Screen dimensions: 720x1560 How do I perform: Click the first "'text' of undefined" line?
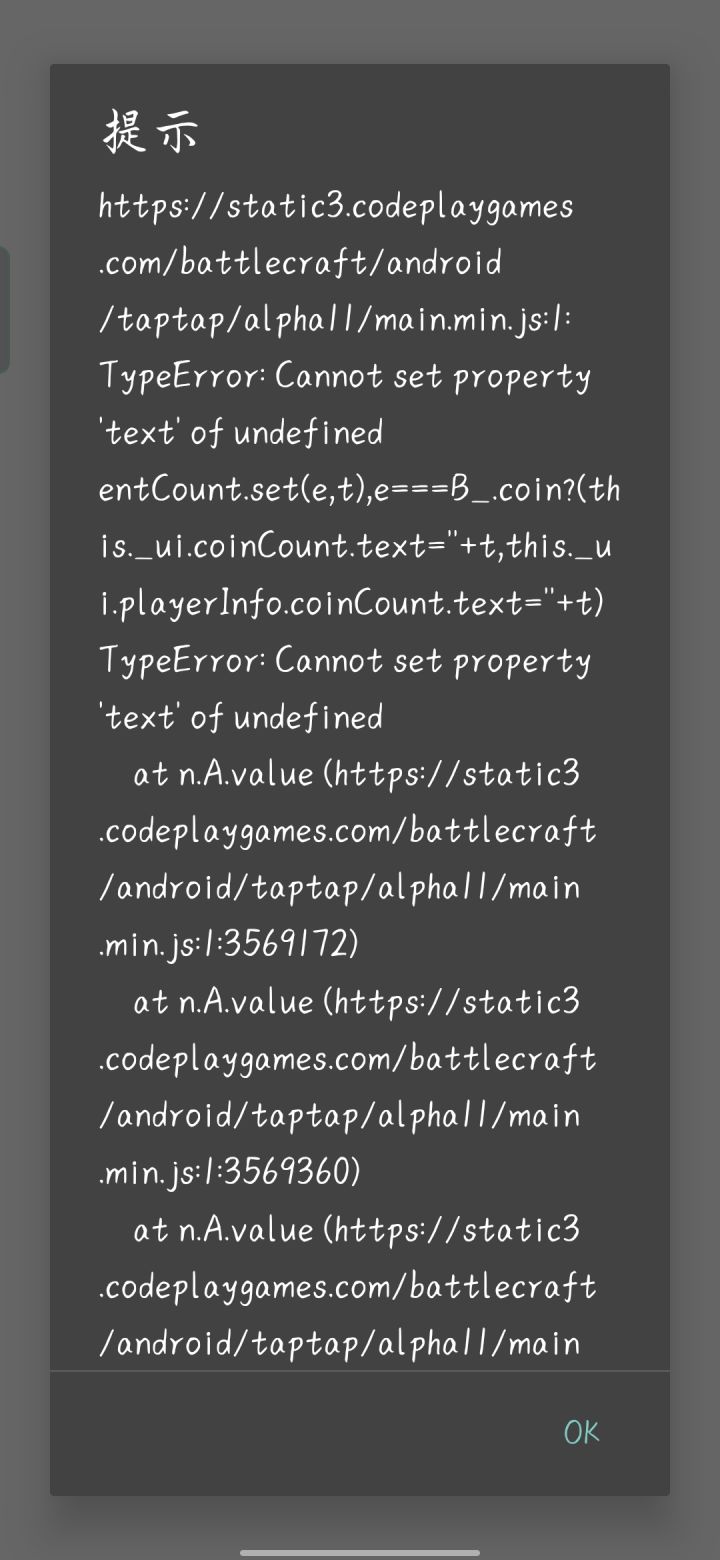click(x=241, y=433)
